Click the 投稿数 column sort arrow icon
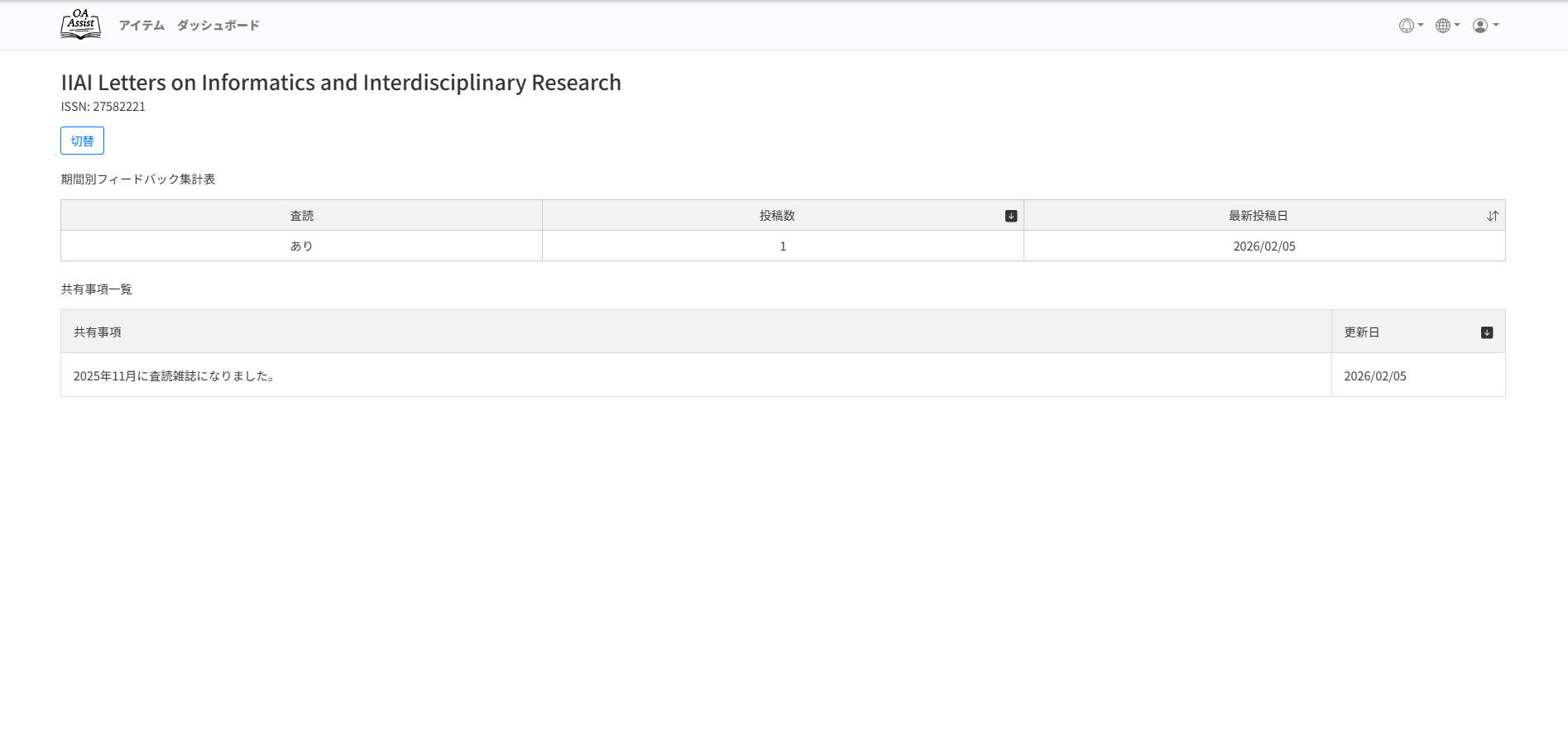This screenshot has width=1568, height=731. 1010,216
